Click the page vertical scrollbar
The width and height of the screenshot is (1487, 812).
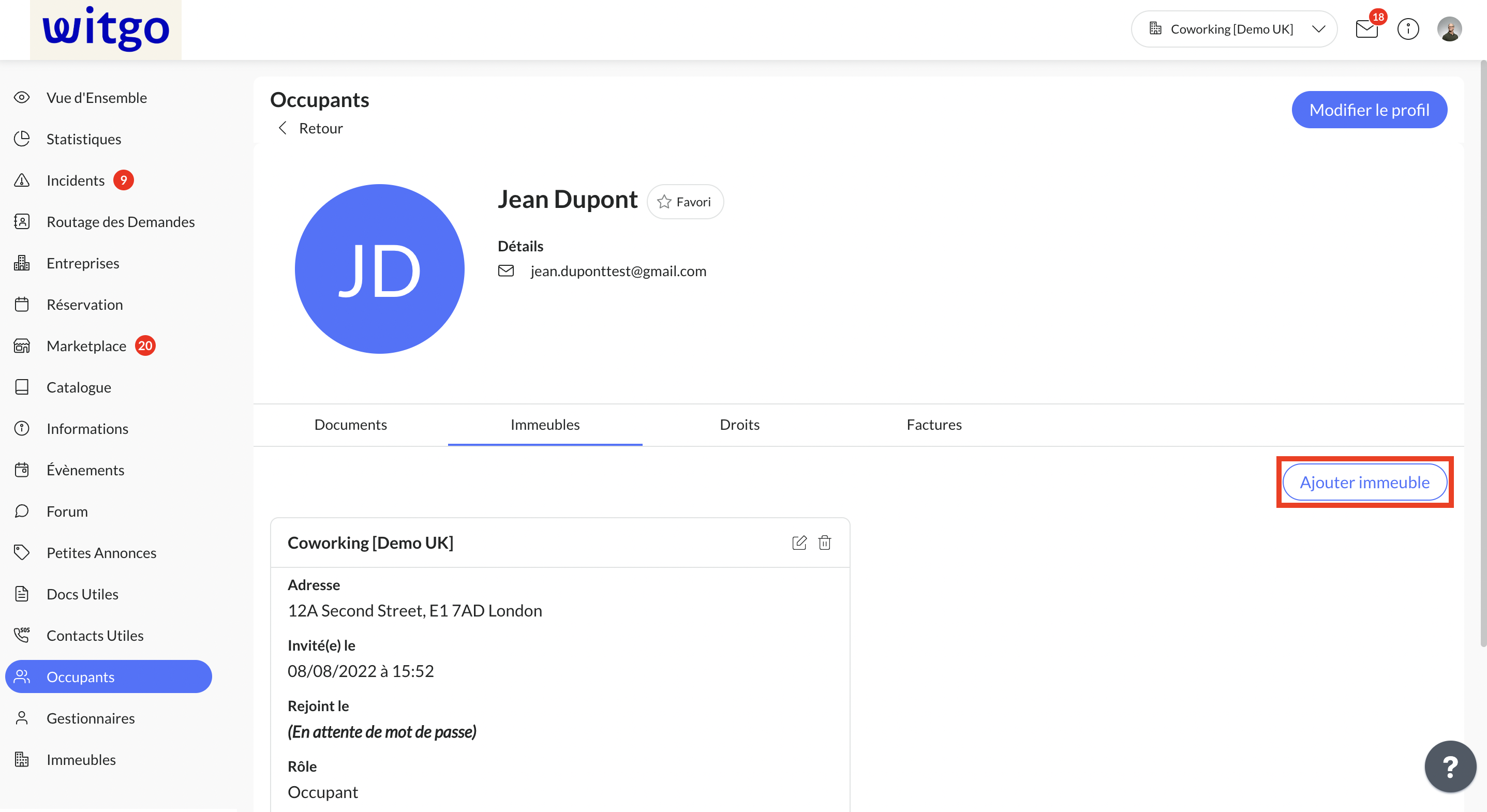pos(1482,353)
